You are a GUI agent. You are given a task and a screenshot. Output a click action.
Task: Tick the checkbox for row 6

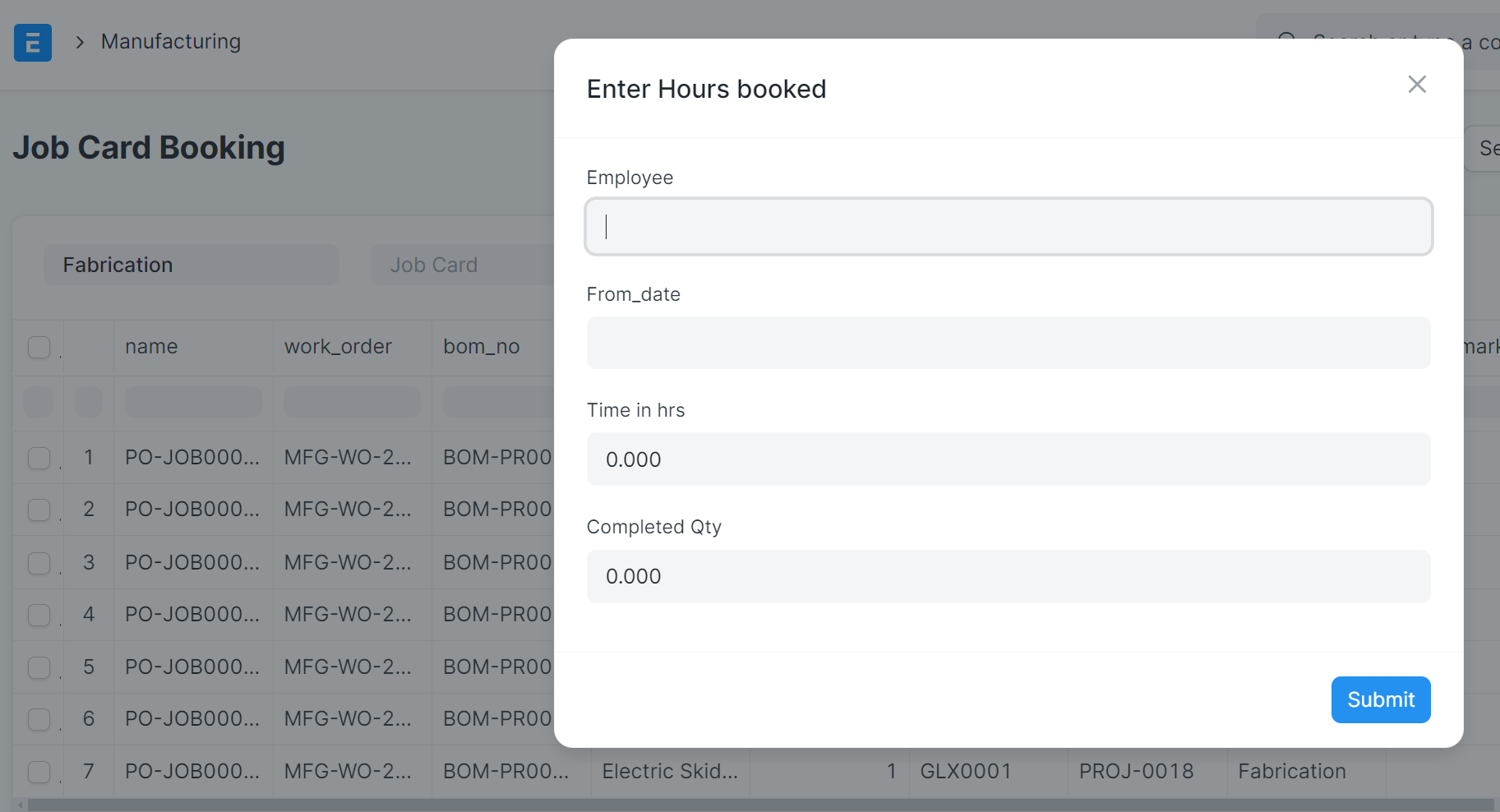pyautogui.click(x=39, y=719)
